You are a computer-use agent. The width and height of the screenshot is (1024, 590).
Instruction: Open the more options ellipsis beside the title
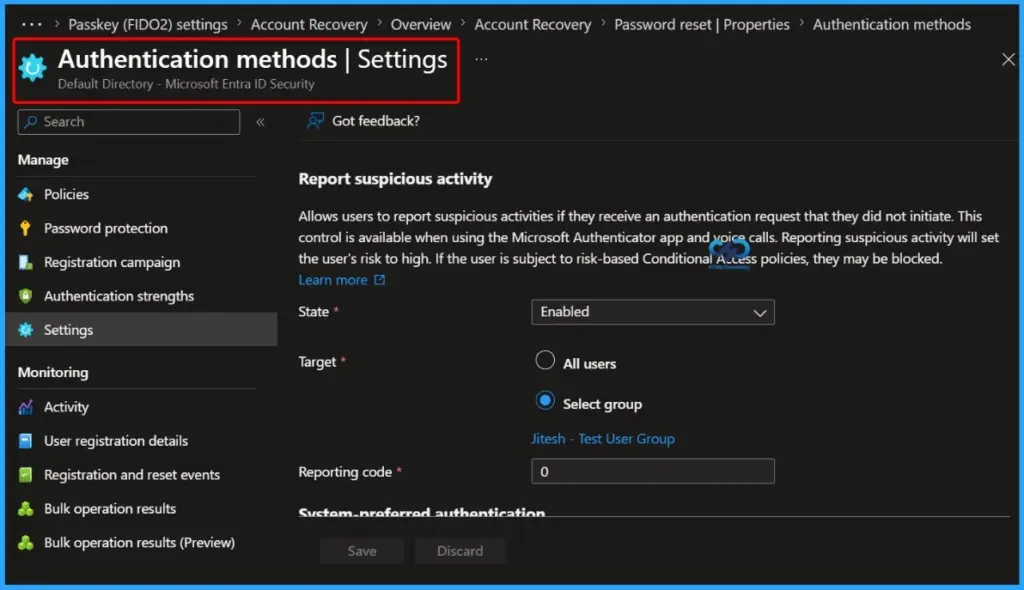tap(481, 59)
